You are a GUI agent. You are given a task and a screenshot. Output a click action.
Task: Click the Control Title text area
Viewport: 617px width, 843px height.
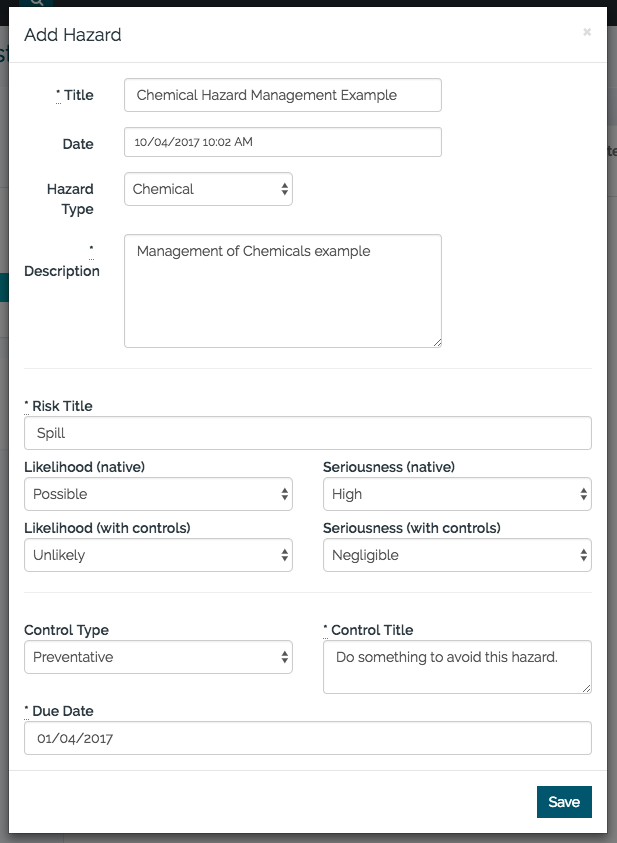[x=457, y=666]
